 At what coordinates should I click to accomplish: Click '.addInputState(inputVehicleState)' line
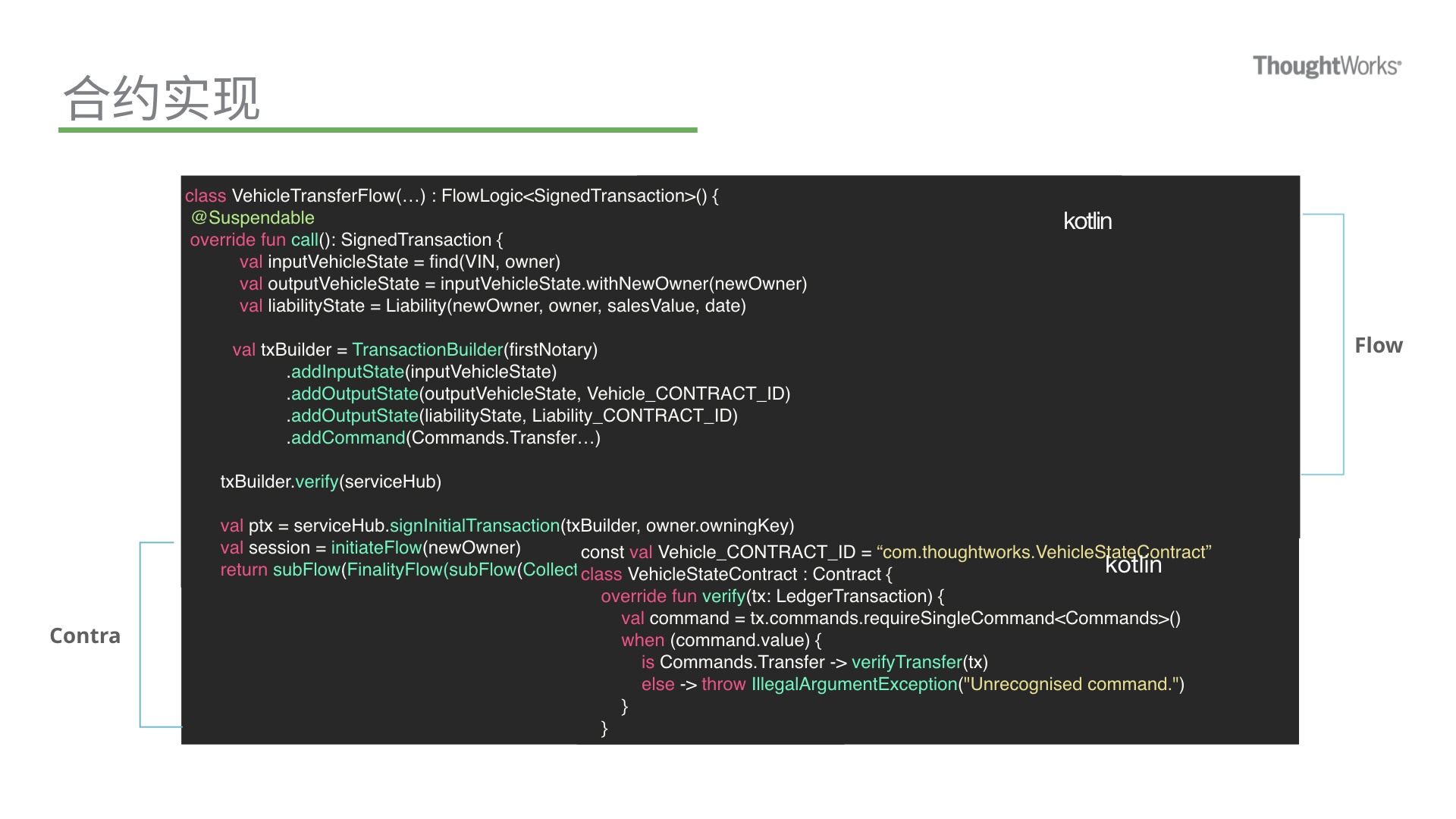(x=422, y=372)
